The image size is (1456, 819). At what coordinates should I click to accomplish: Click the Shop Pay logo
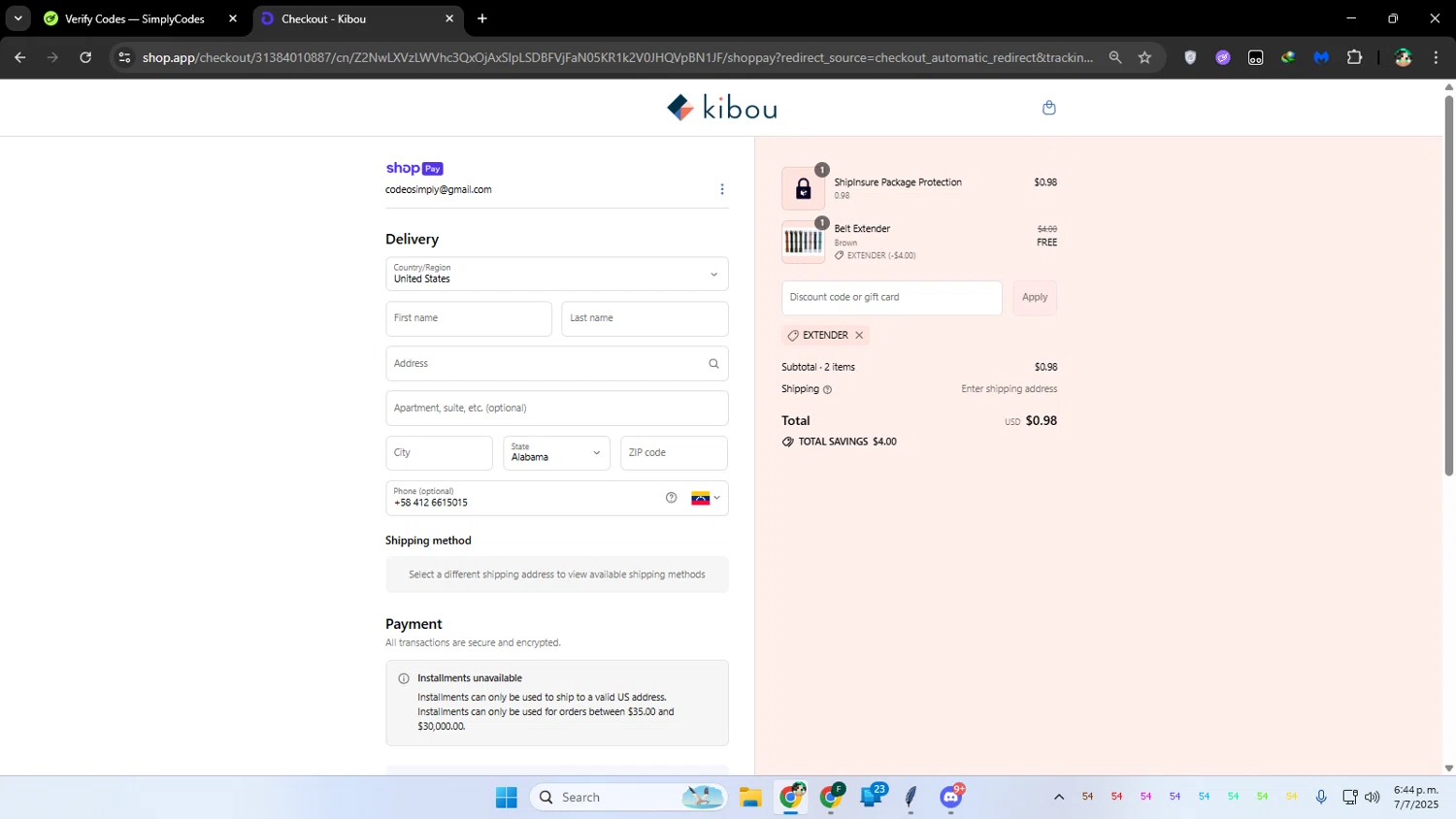pos(414,169)
